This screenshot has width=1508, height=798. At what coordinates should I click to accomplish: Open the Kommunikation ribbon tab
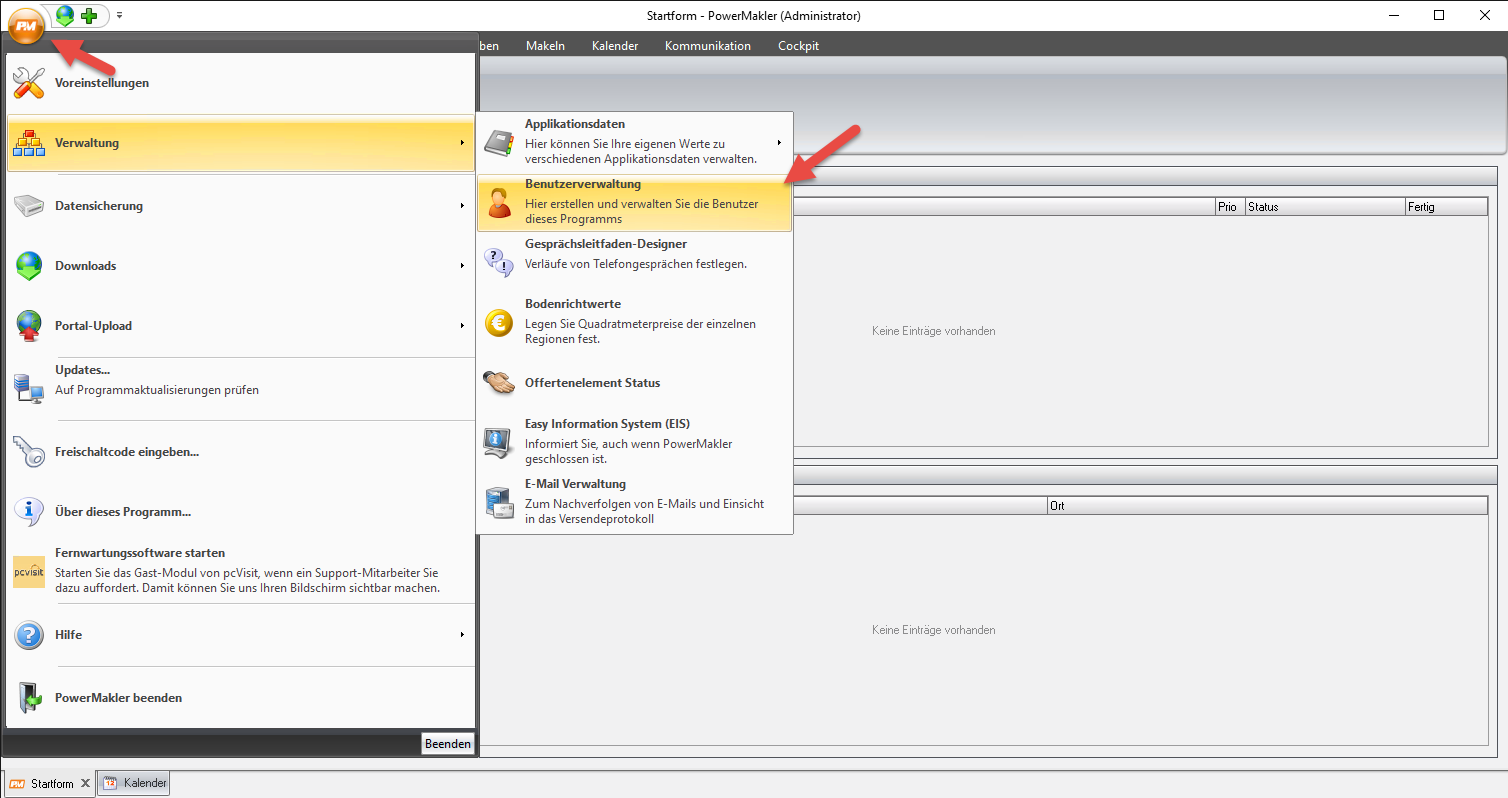(x=708, y=46)
